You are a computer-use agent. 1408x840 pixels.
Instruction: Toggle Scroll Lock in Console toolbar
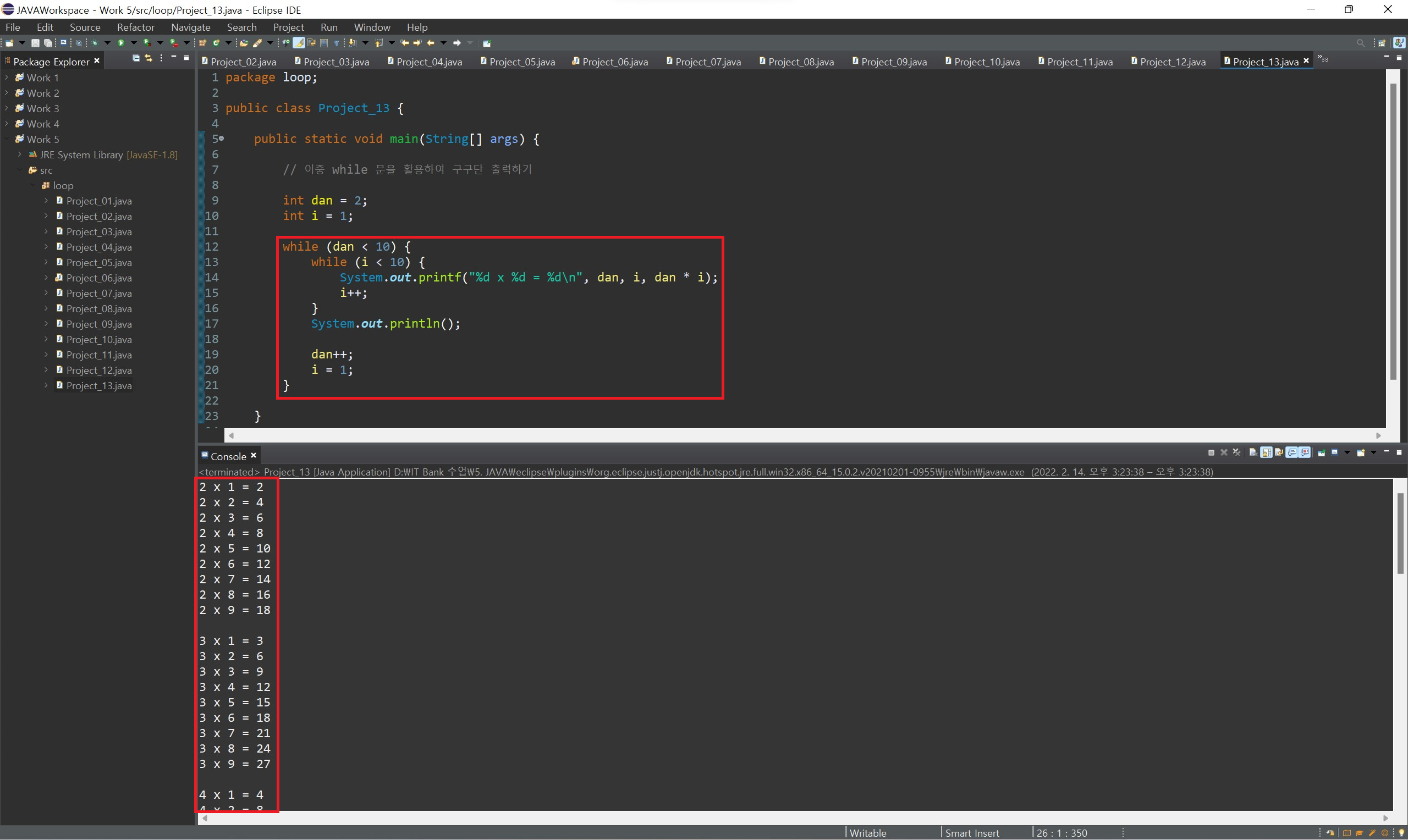coord(1267,453)
